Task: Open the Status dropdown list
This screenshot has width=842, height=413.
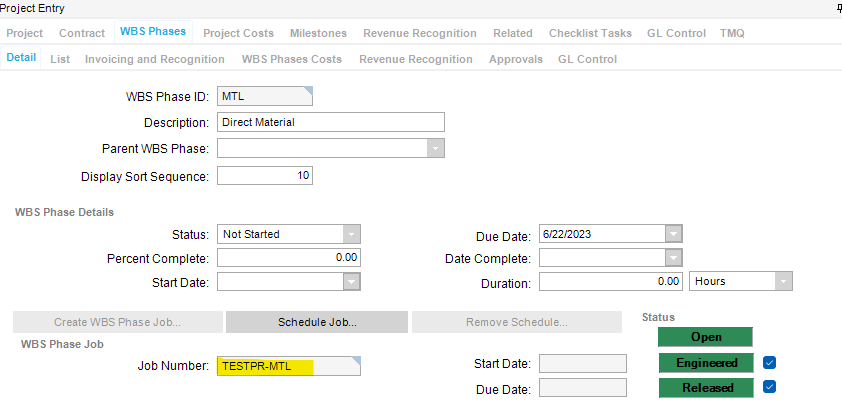Action: click(x=351, y=234)
